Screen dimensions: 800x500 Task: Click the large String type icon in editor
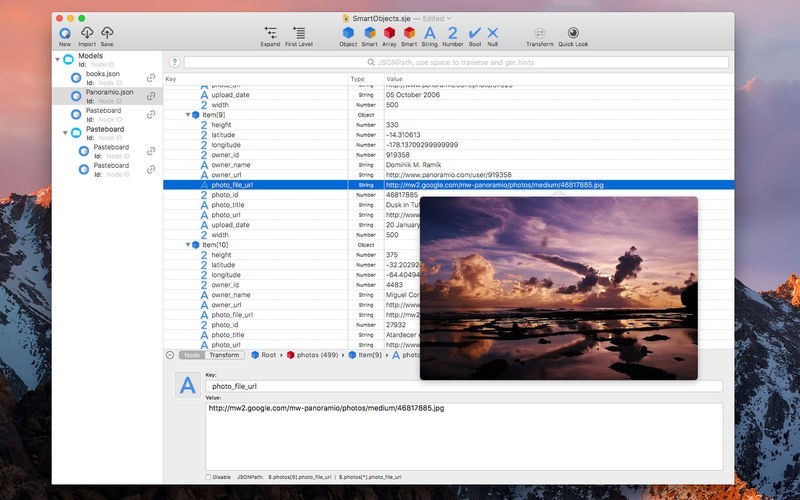point(188,385)
